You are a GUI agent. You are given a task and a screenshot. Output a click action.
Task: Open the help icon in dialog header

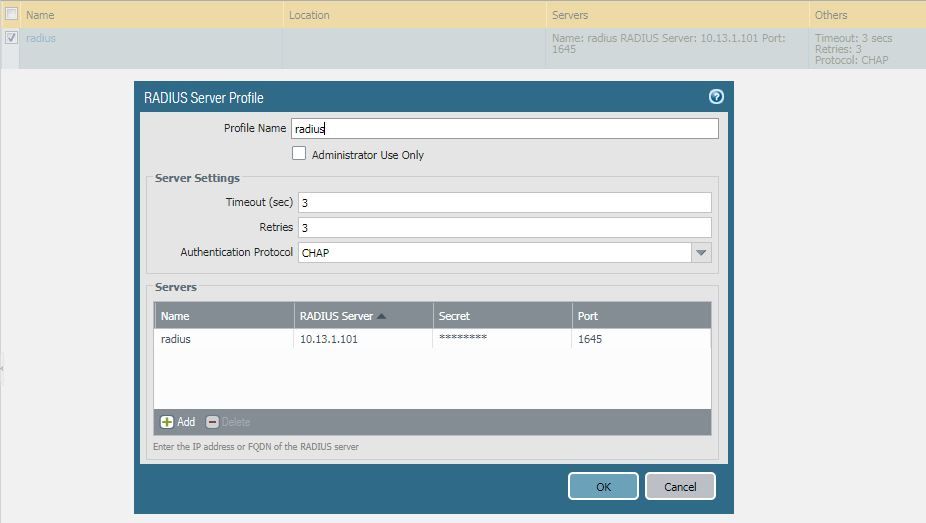point(715,97)
